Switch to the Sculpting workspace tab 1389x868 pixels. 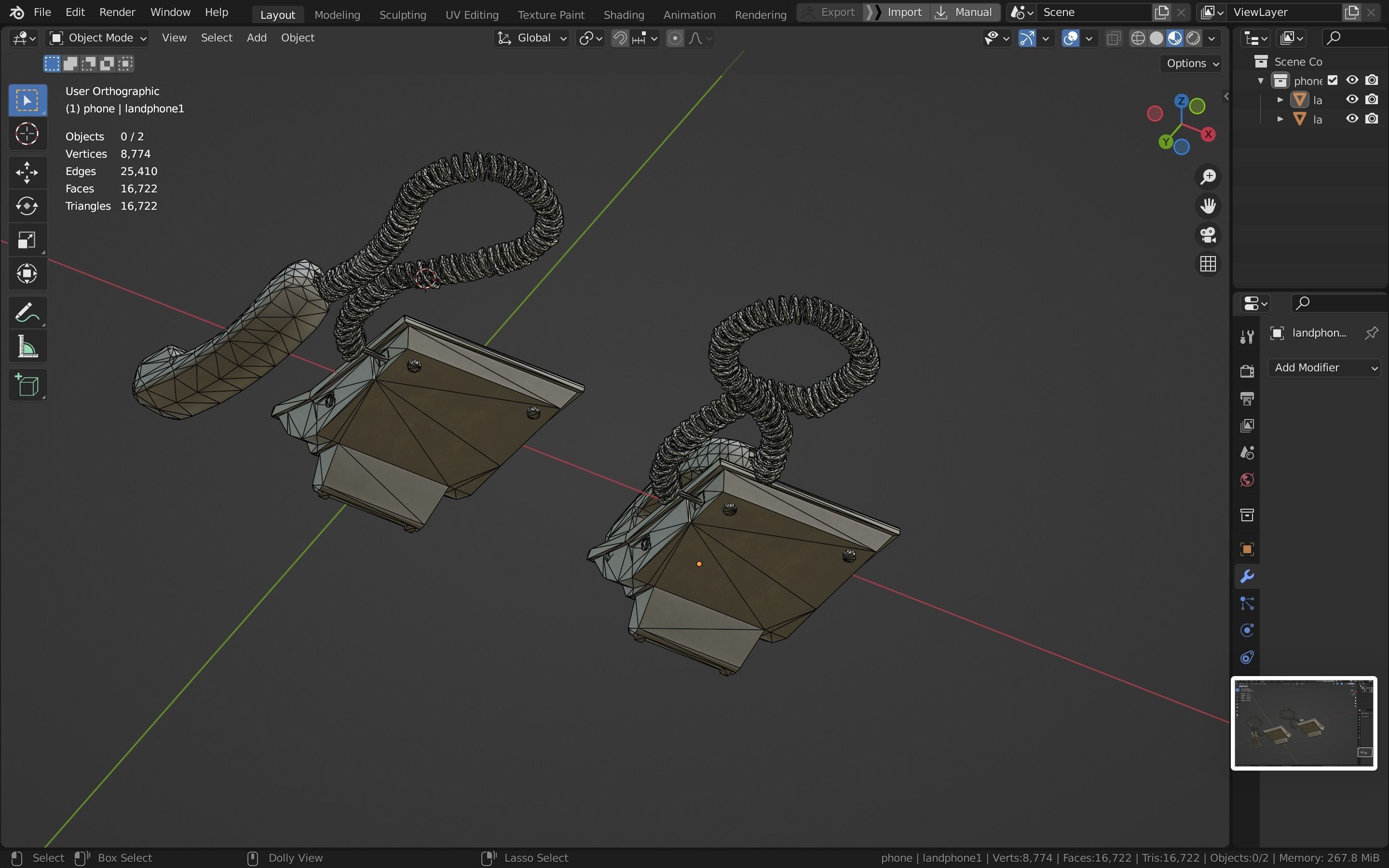(402, 14)
